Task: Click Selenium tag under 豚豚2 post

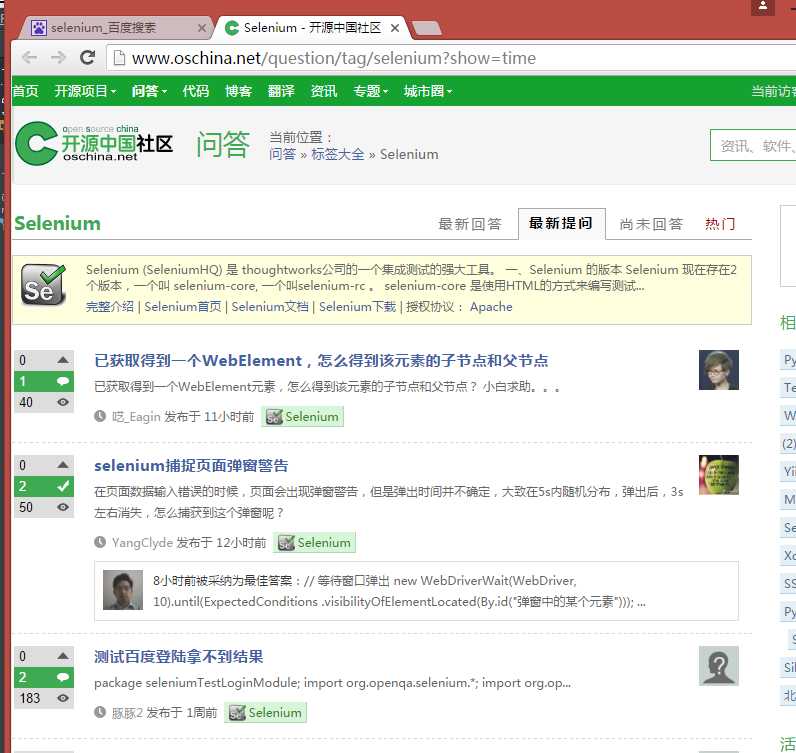Action: pos(266,713)
